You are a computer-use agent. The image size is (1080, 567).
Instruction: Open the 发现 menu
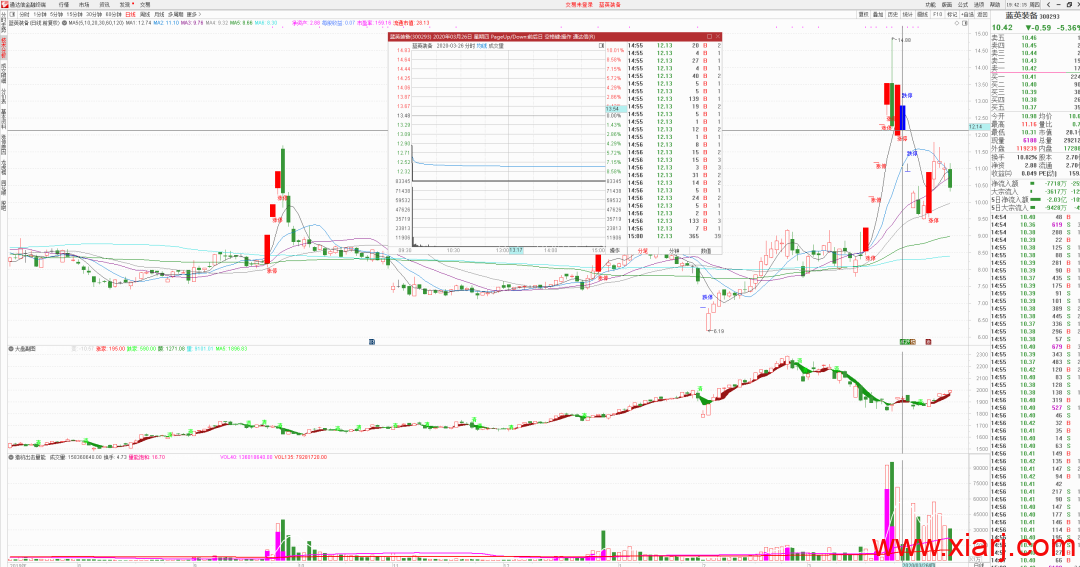(x=125, y=4)
